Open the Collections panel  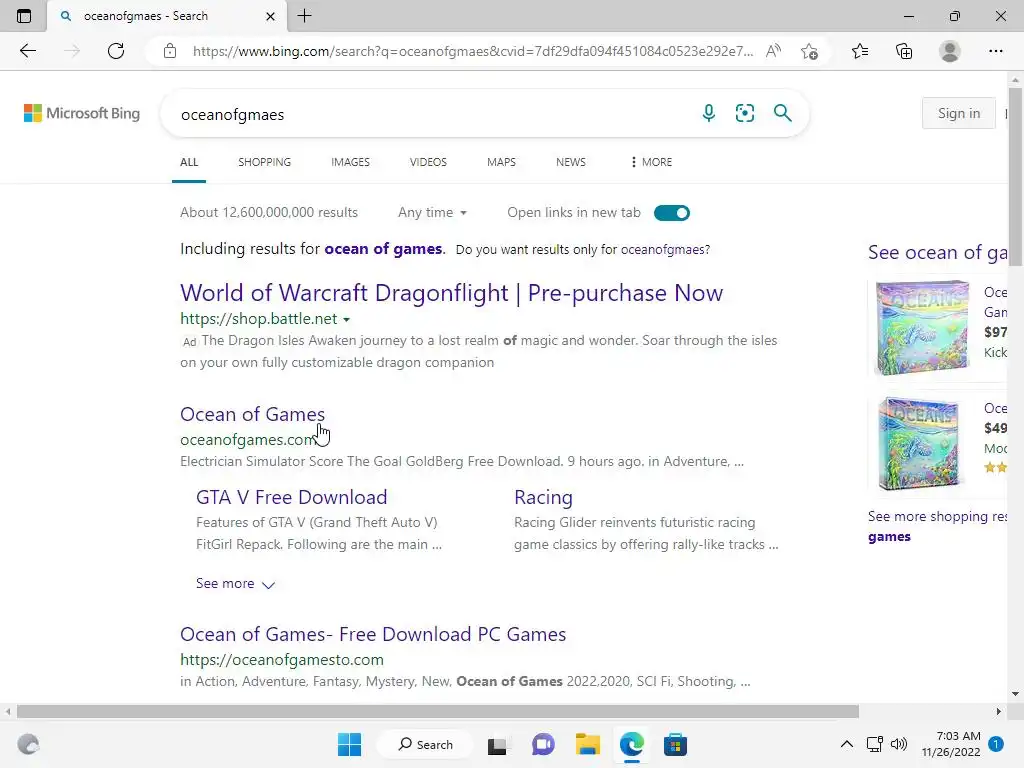[x=904, y=51]
